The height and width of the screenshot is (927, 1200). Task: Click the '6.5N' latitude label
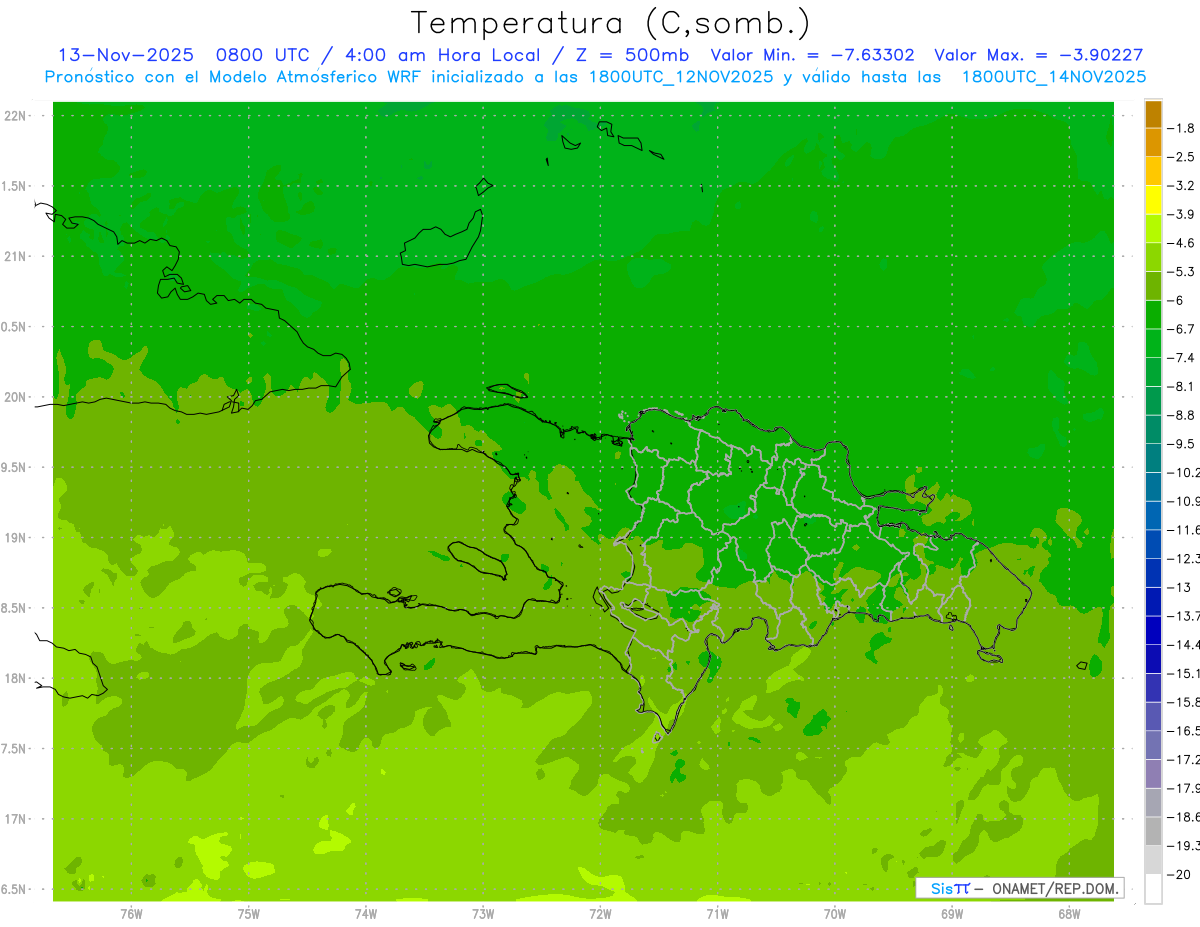tap(15, 889)
